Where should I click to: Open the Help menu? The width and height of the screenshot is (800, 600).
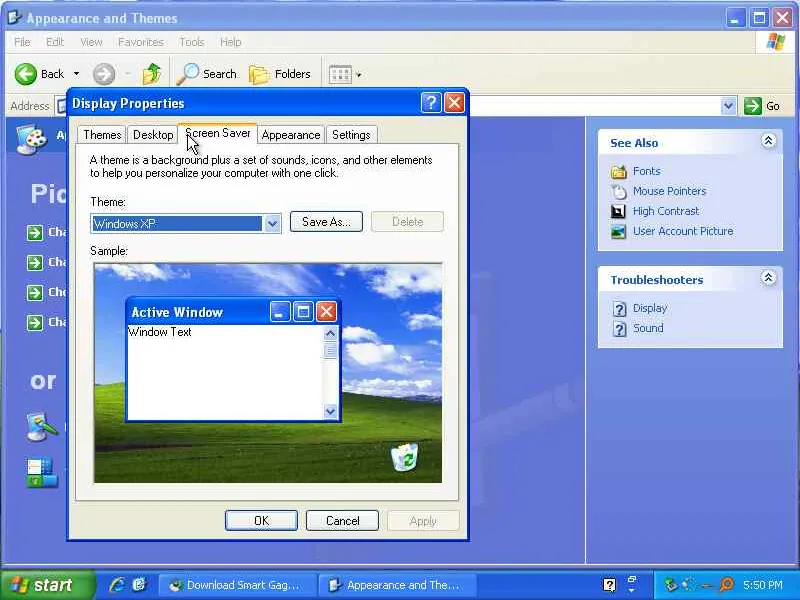coord(231,42)
